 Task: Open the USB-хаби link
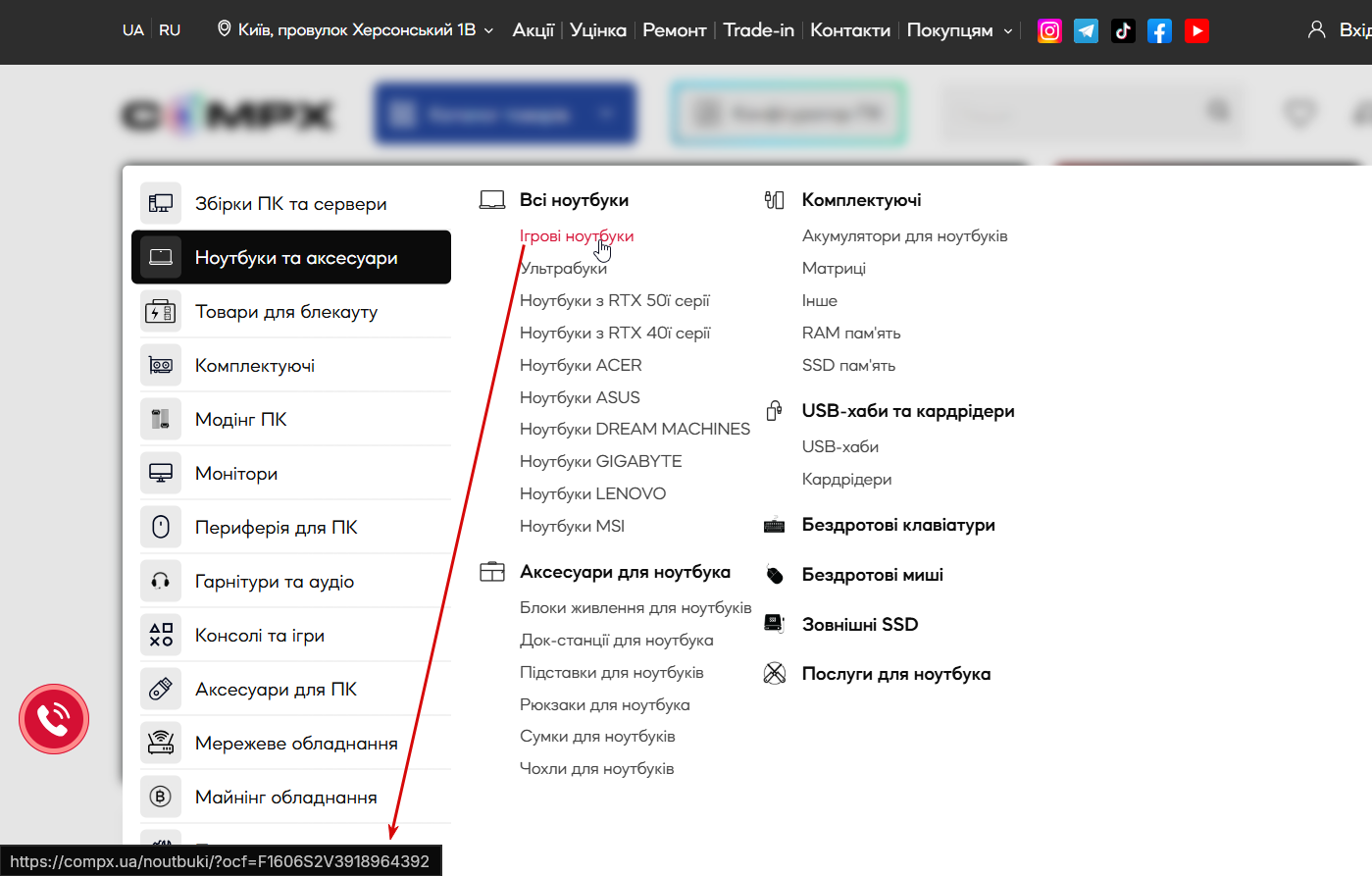tap(840, 447)
